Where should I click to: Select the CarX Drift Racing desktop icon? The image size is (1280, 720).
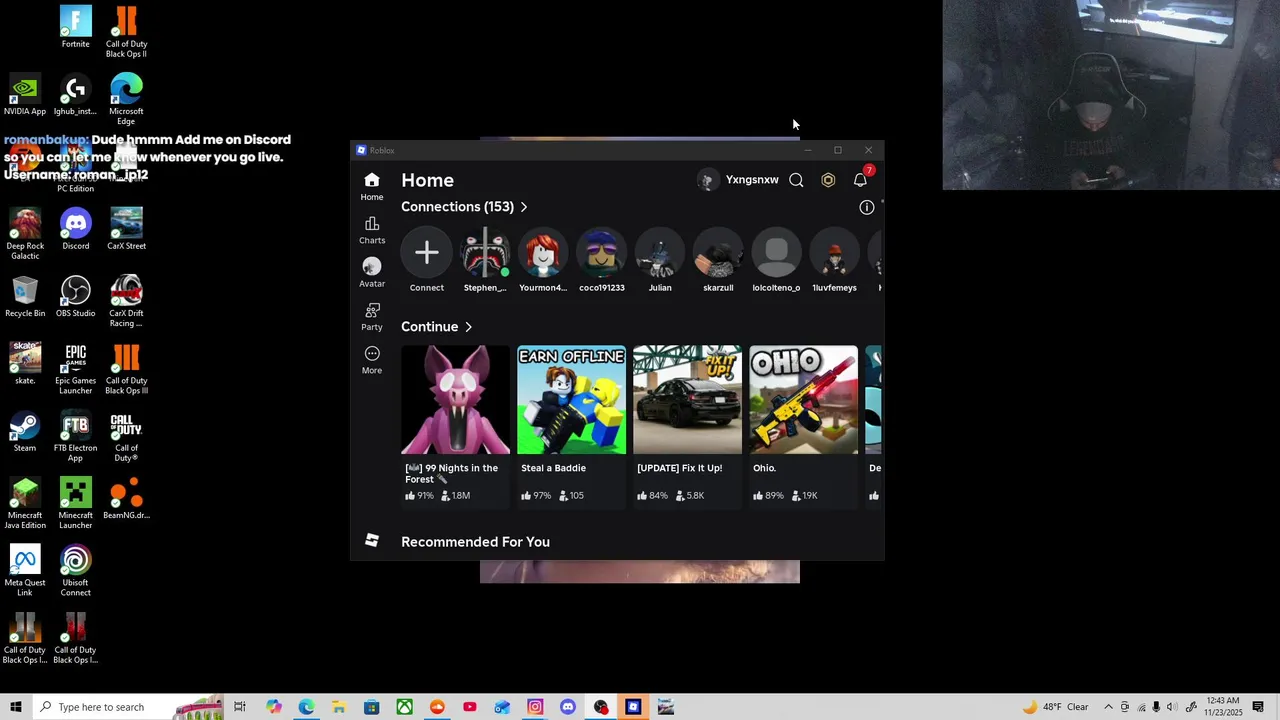pos(126,301)
